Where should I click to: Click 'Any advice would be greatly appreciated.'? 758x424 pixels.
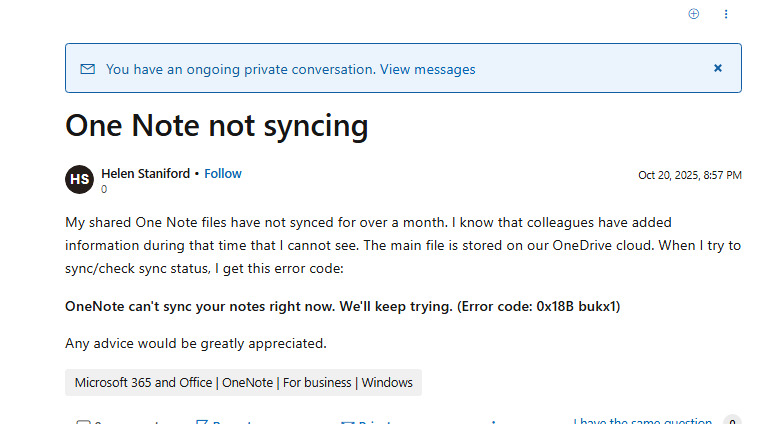(x=196, y=343)
